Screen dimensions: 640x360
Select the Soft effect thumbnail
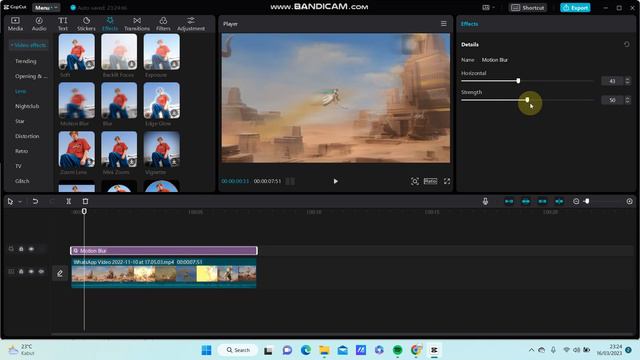pos(77,52)
